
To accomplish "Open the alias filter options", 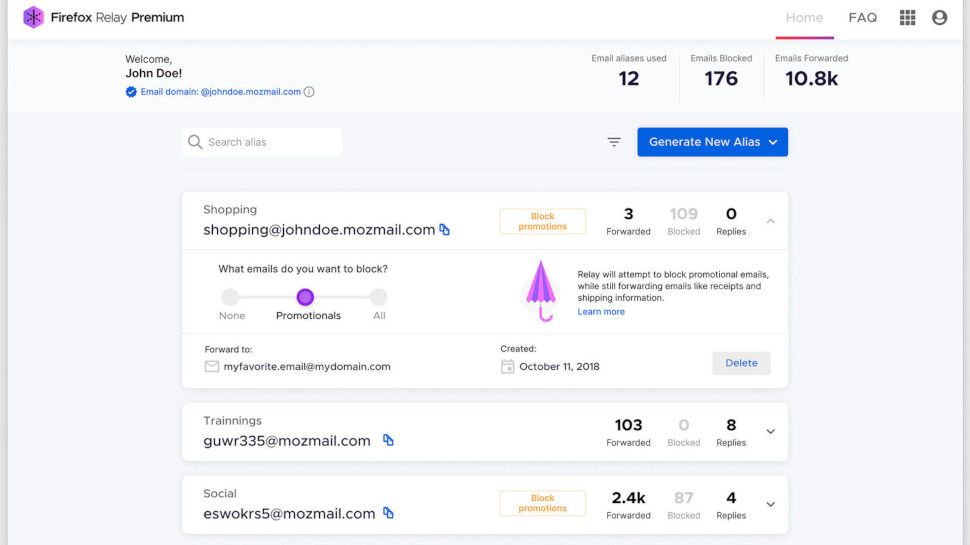I will coord(614,142).
